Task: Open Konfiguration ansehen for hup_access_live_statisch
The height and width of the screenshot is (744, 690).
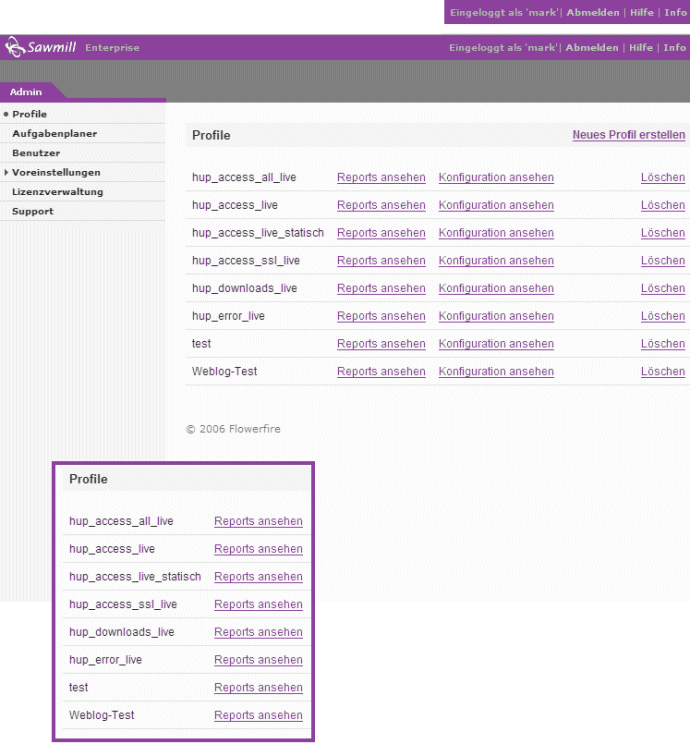Action: (496, 233)
